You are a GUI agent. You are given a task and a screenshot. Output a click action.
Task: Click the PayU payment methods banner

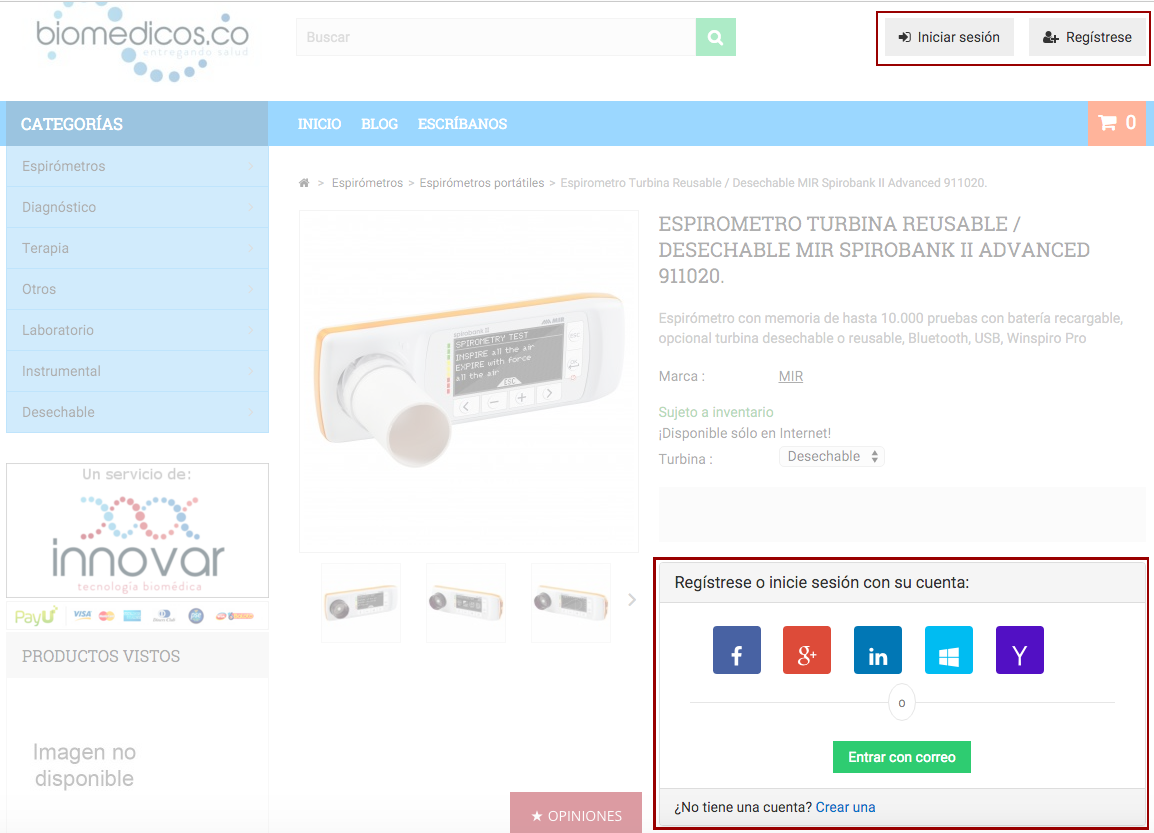tap(138, 615)
